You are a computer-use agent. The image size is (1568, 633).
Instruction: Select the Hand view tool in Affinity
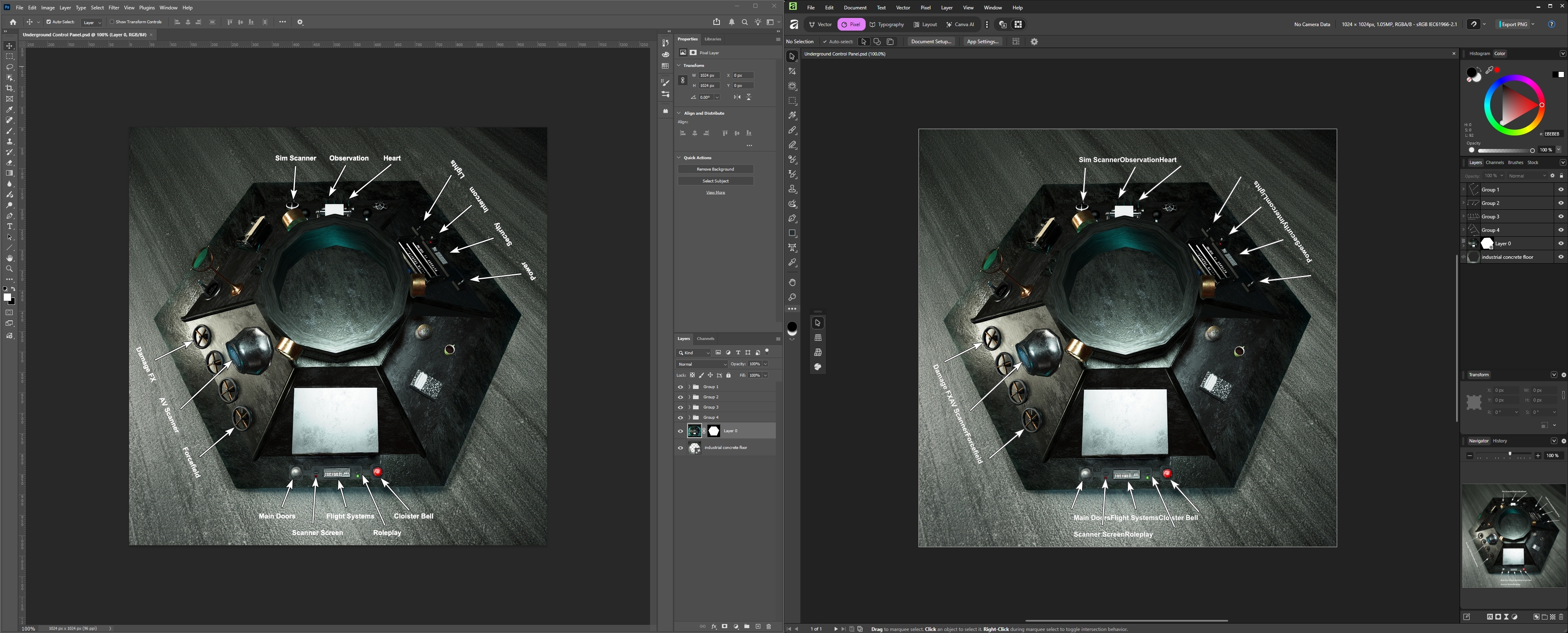click(x=793, y=282)
